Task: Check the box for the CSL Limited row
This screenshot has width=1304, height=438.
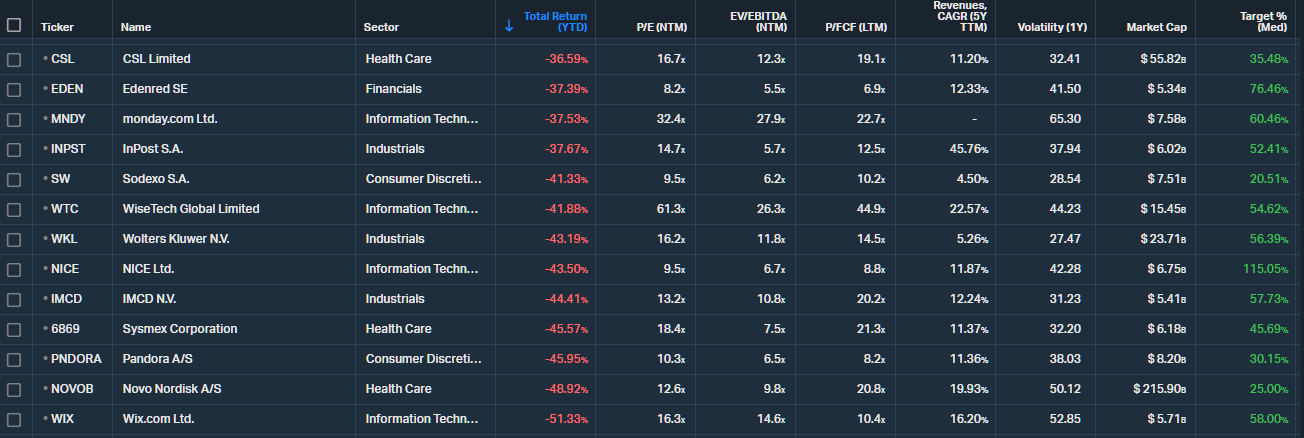Action: [x=14, y=59]
